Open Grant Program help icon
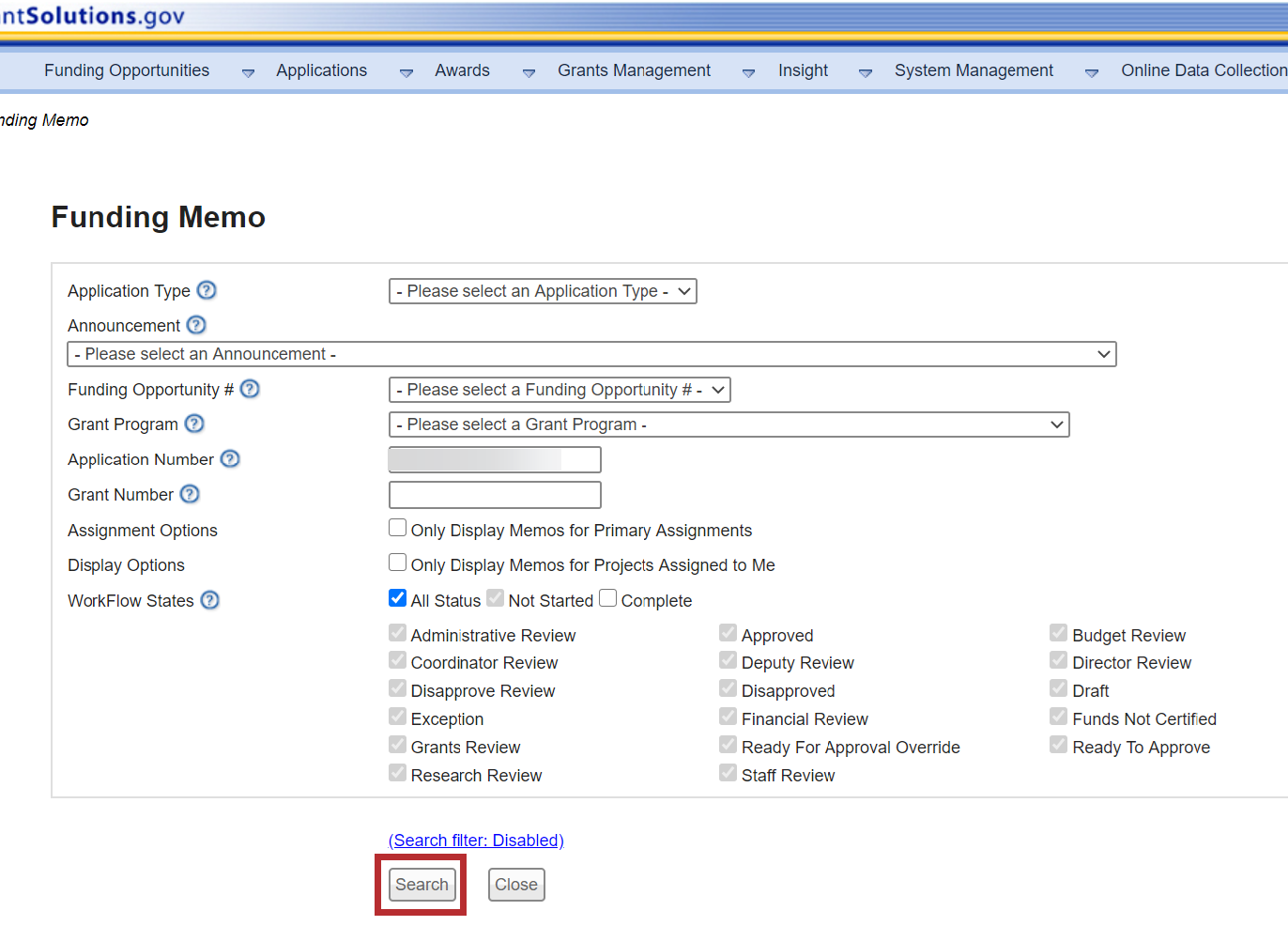The height and width of the screenshot is (926, 1288). (x=194, y=424)
